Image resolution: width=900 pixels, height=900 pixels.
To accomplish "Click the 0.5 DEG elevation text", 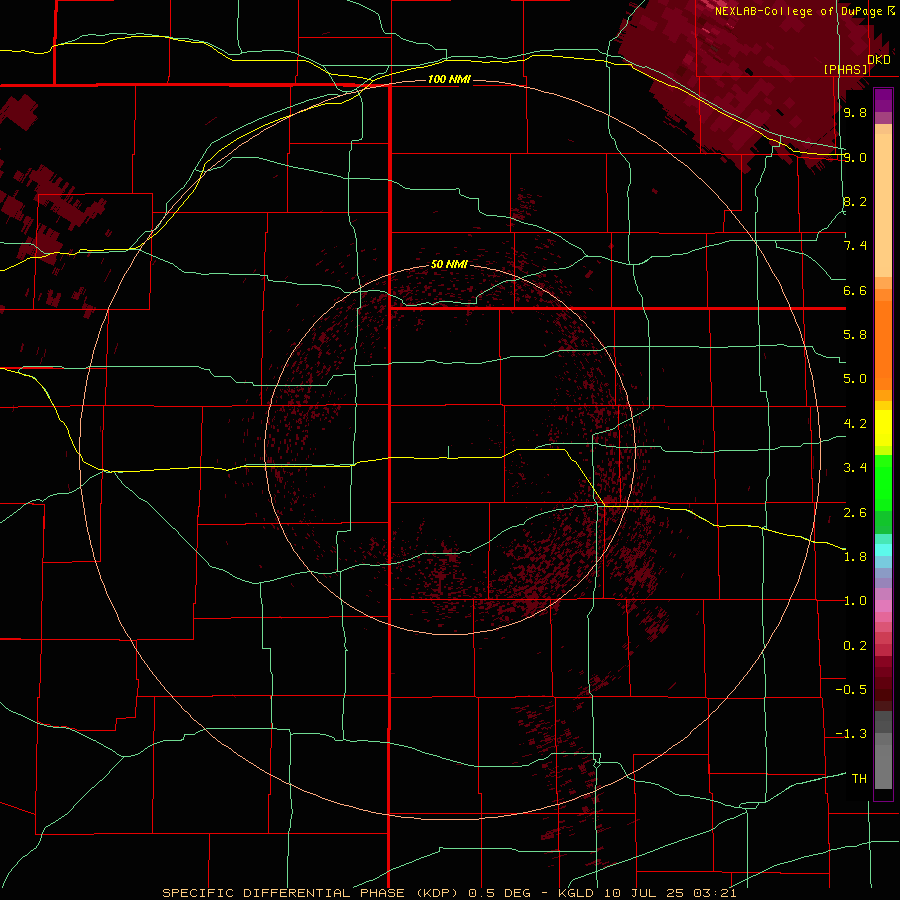I will click(502, 893).
